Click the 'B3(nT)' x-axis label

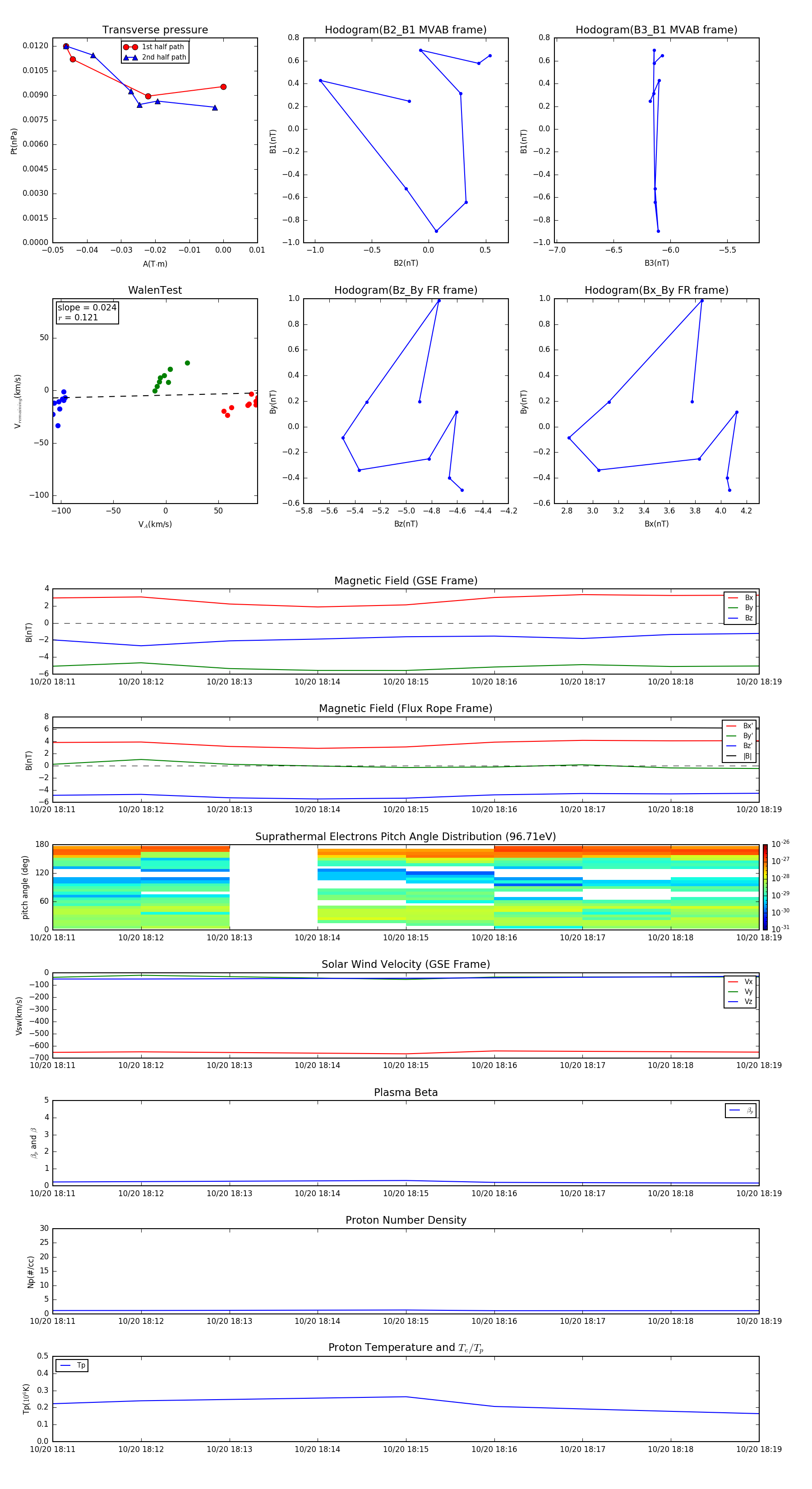click(656, 263)
